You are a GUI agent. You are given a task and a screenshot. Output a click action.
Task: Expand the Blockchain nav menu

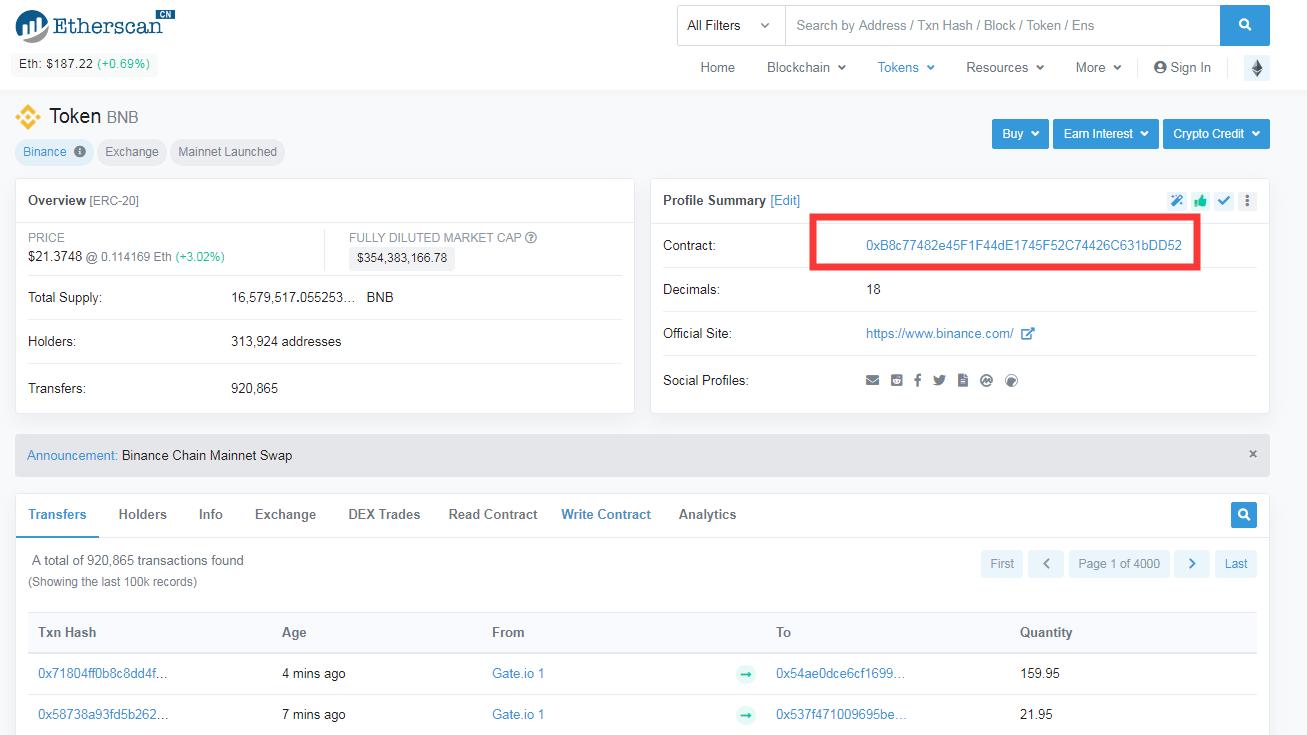pos(806,68)
